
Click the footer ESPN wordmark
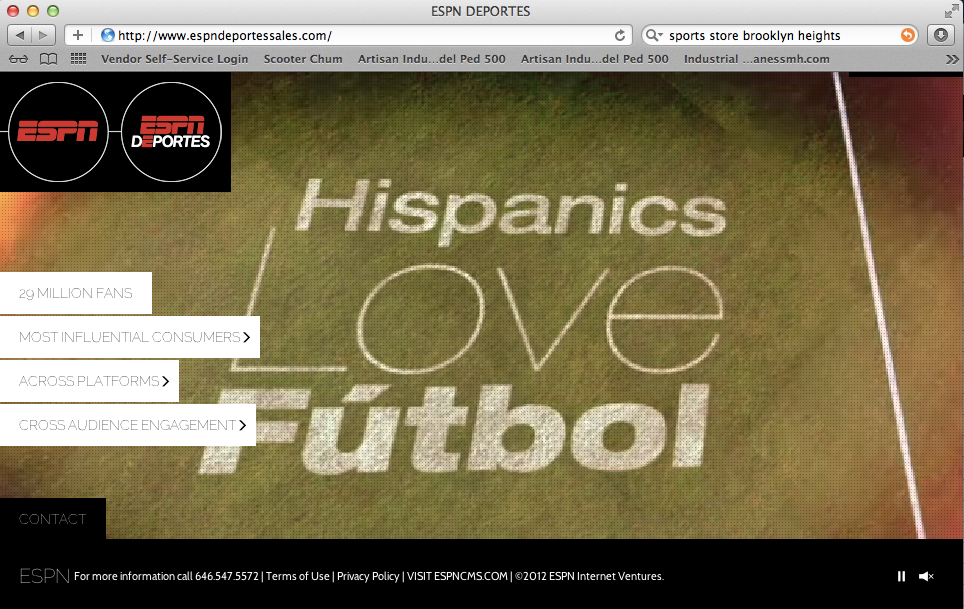[44, 576]
